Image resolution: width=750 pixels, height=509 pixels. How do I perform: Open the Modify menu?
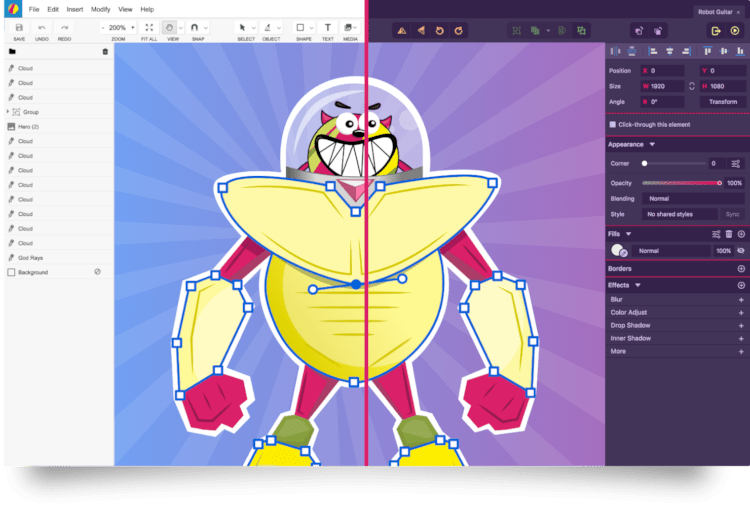tap(101, 9)
